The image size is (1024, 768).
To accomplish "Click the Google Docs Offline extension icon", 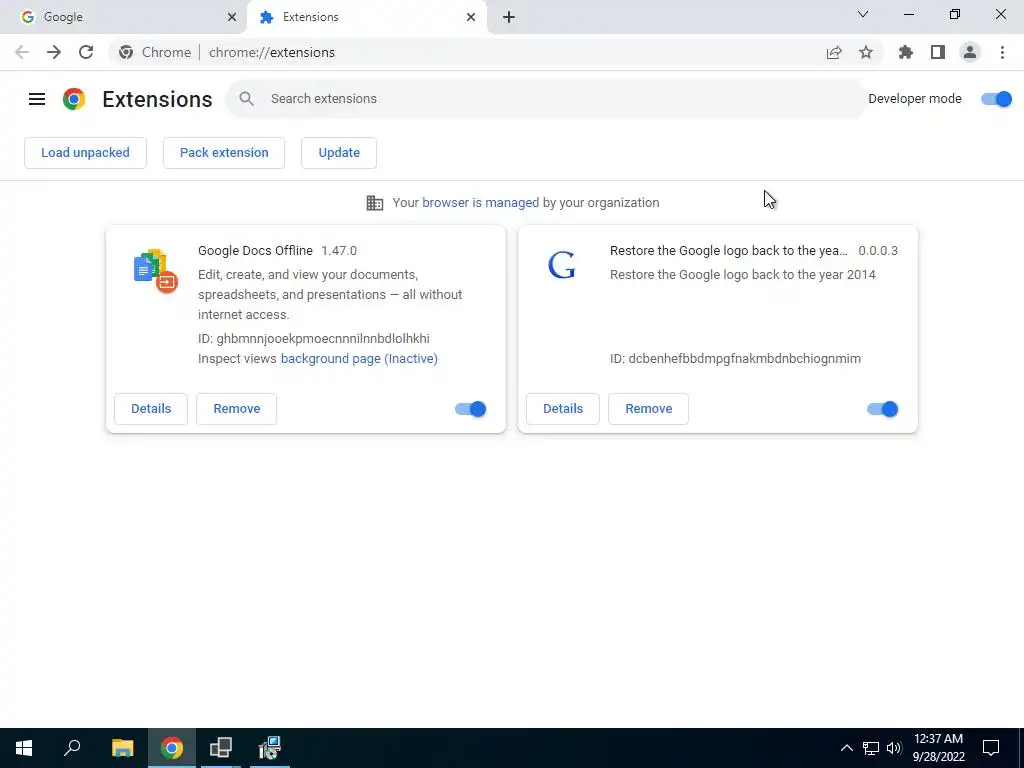I will click(155, 270).
